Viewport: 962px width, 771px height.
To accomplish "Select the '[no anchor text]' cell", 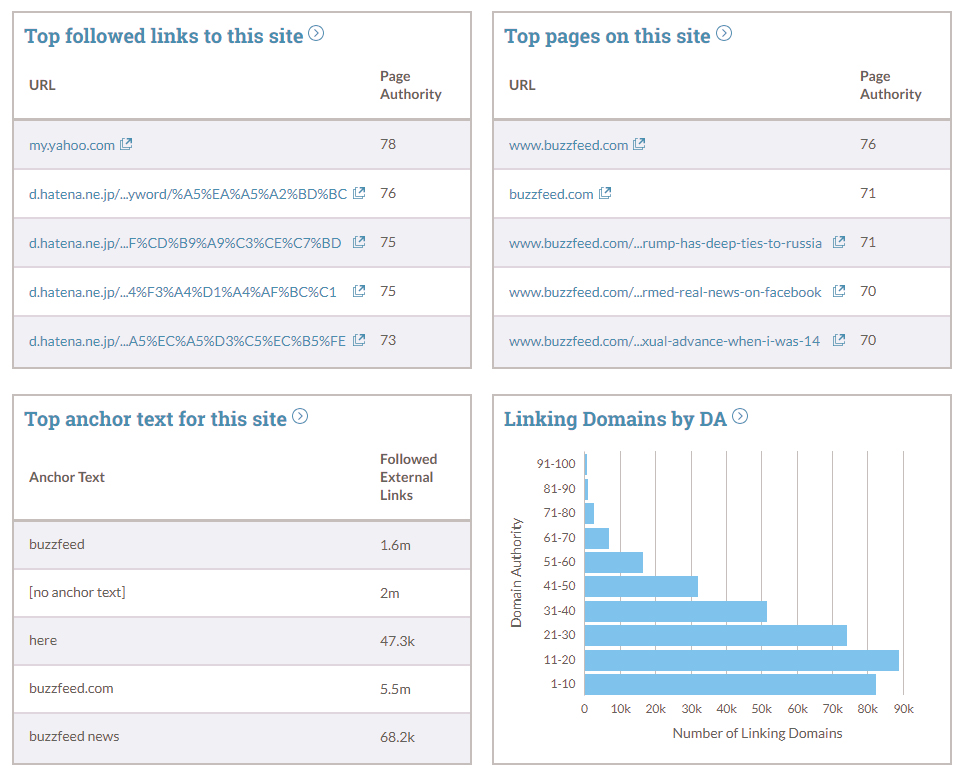I will pyautogui.click(x=77, y=593).
